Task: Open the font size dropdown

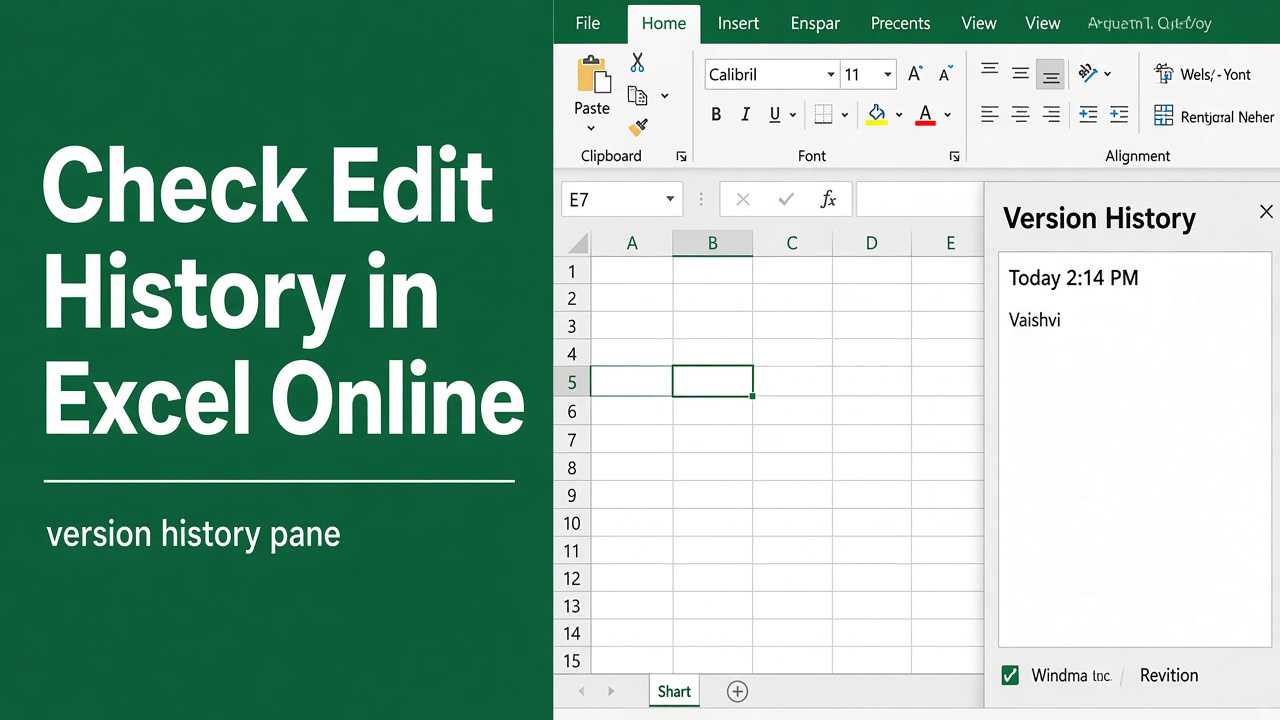Action: point(887,75)
